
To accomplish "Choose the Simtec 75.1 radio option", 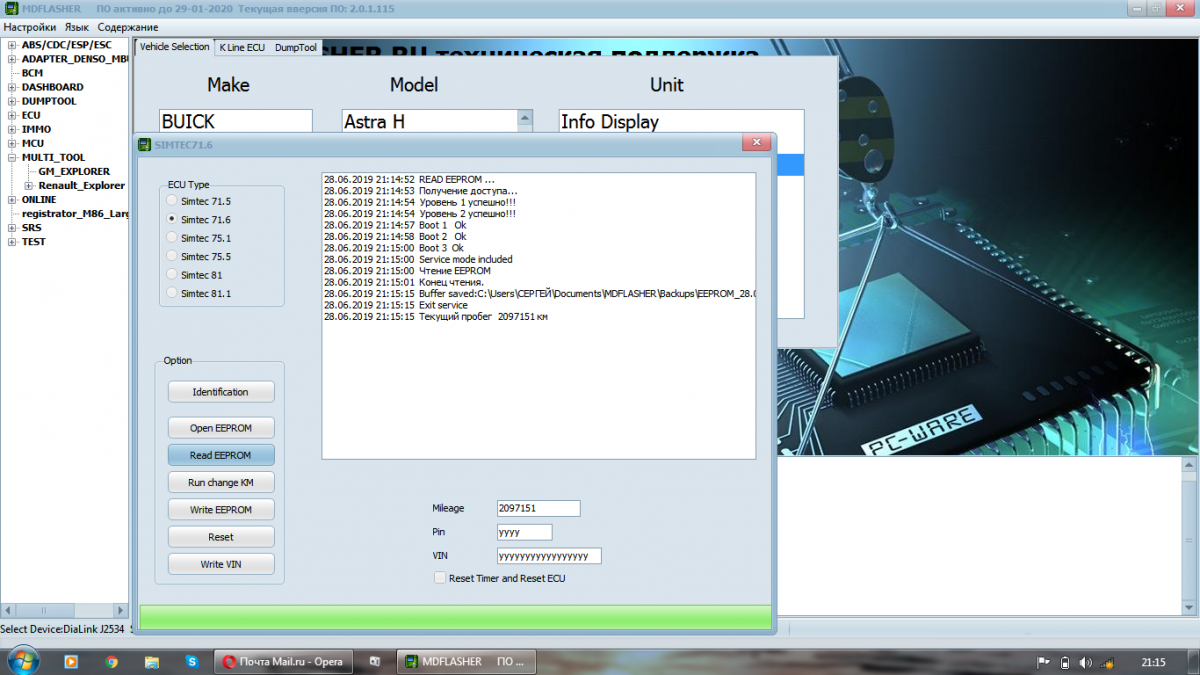I will tap(172, 238).
